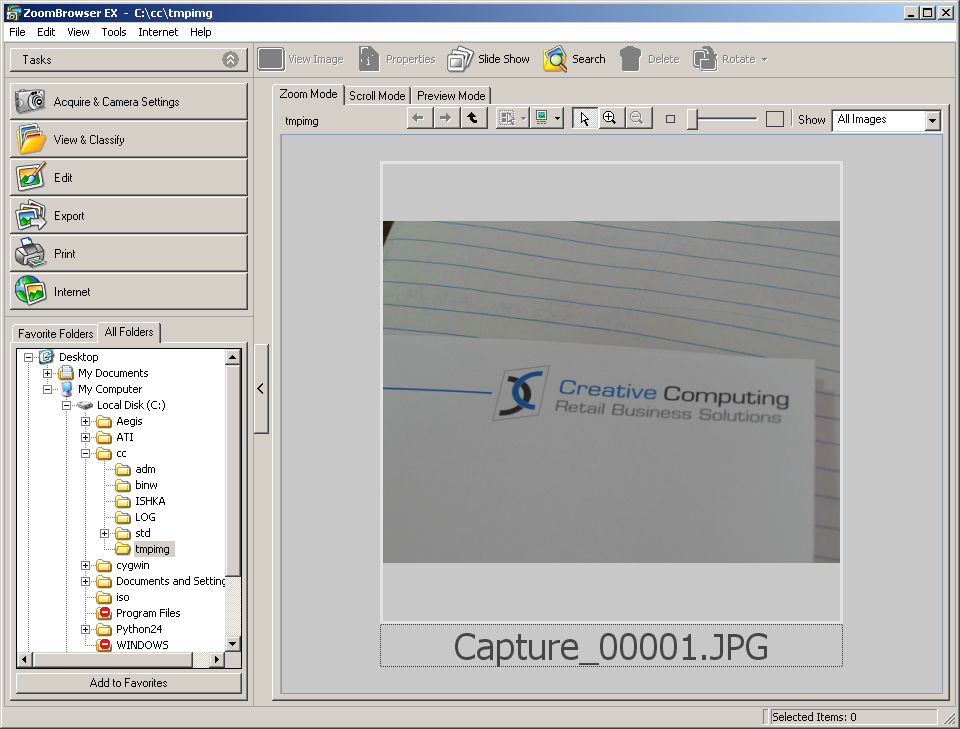
Task: Open the View menu
Action: pos(78,32)
